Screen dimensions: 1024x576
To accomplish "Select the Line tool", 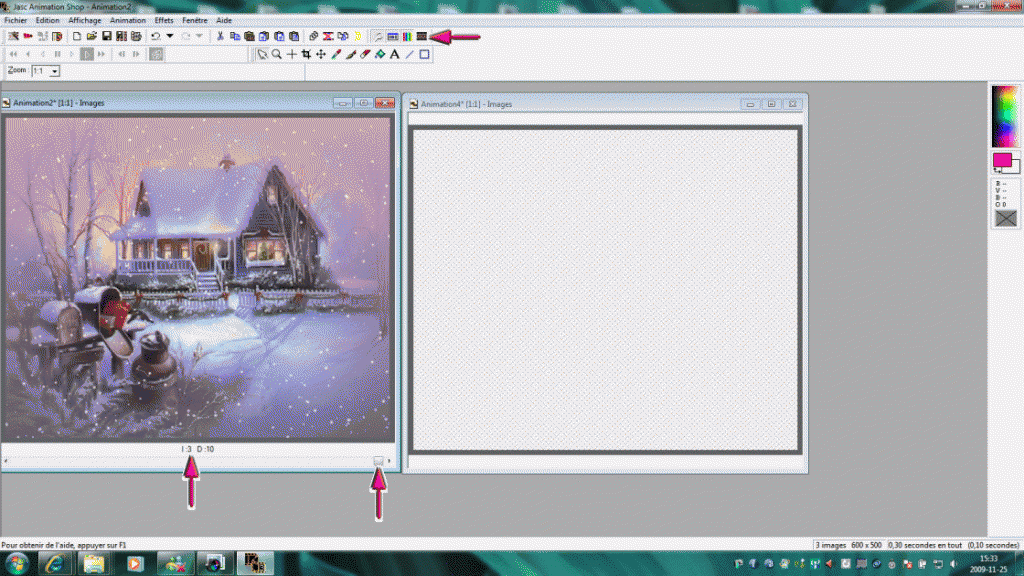I will 409,55.
